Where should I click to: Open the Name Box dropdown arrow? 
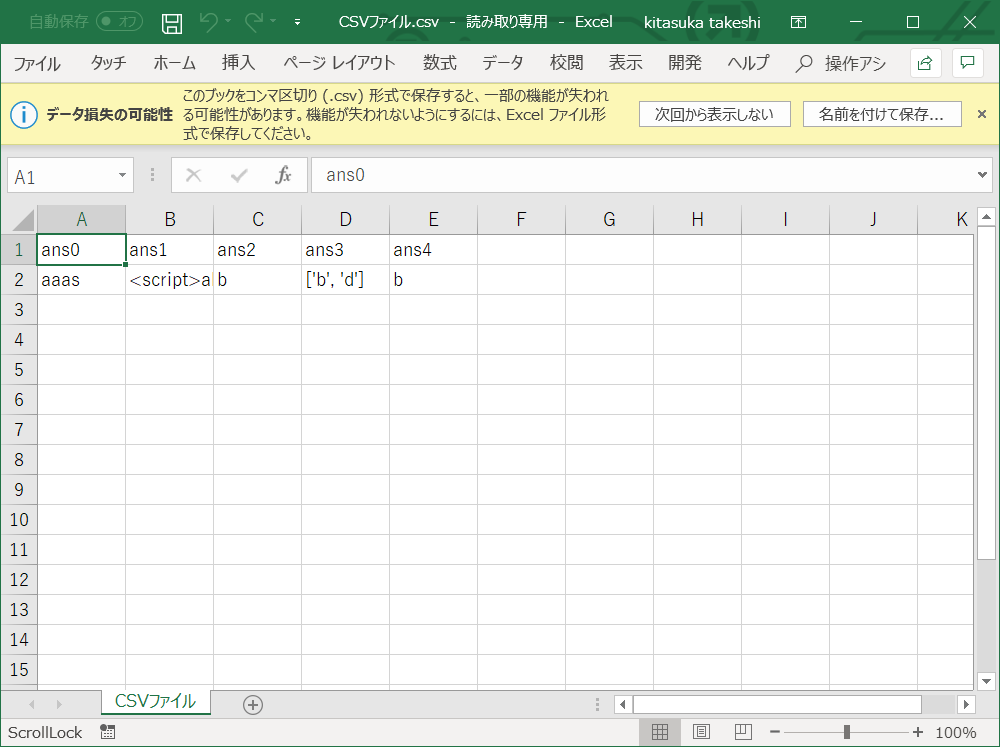122,175
